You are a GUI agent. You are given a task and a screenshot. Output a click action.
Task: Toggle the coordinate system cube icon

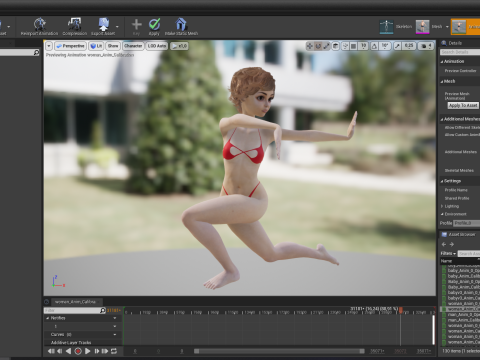coord(336,46)
